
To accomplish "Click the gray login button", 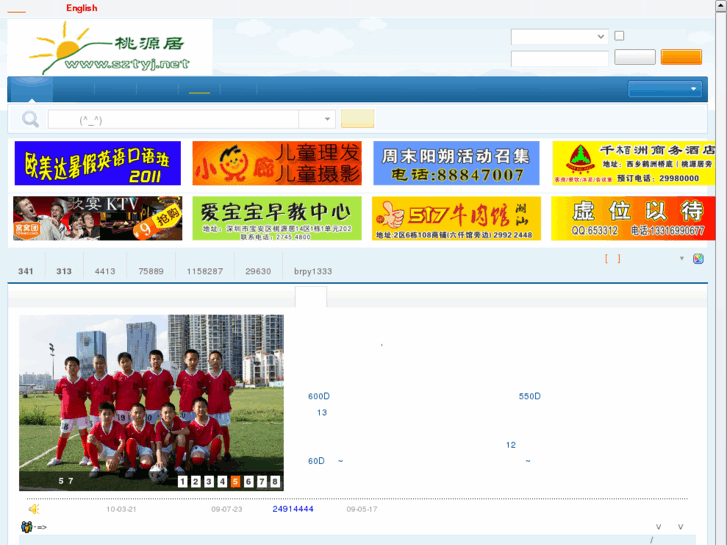I will 635,57.
